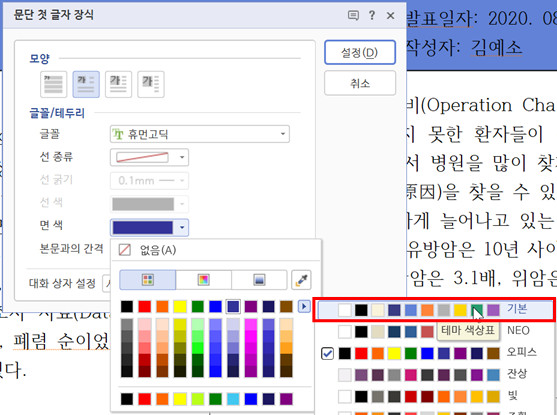Click 작성자 김예소 text in document

[x=464, y=47]
